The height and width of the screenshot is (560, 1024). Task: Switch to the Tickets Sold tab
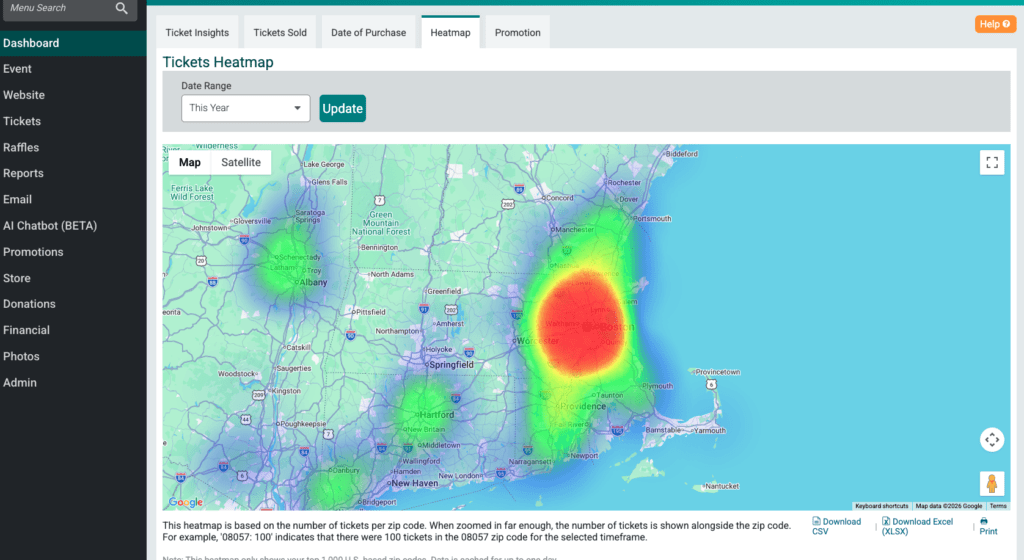(280, 33)
